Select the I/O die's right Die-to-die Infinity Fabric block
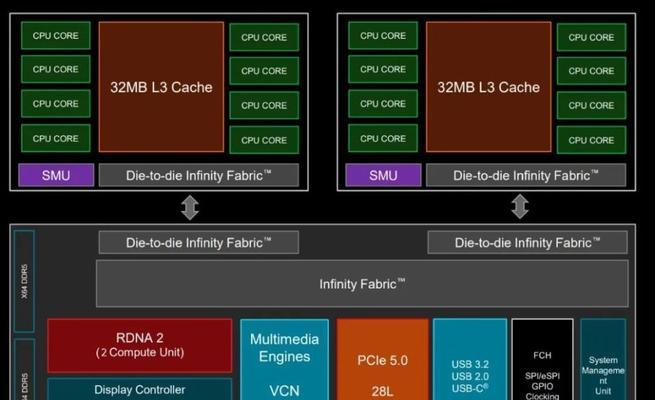Viewport: 655px width, 400px height. (x=528, y=242)
